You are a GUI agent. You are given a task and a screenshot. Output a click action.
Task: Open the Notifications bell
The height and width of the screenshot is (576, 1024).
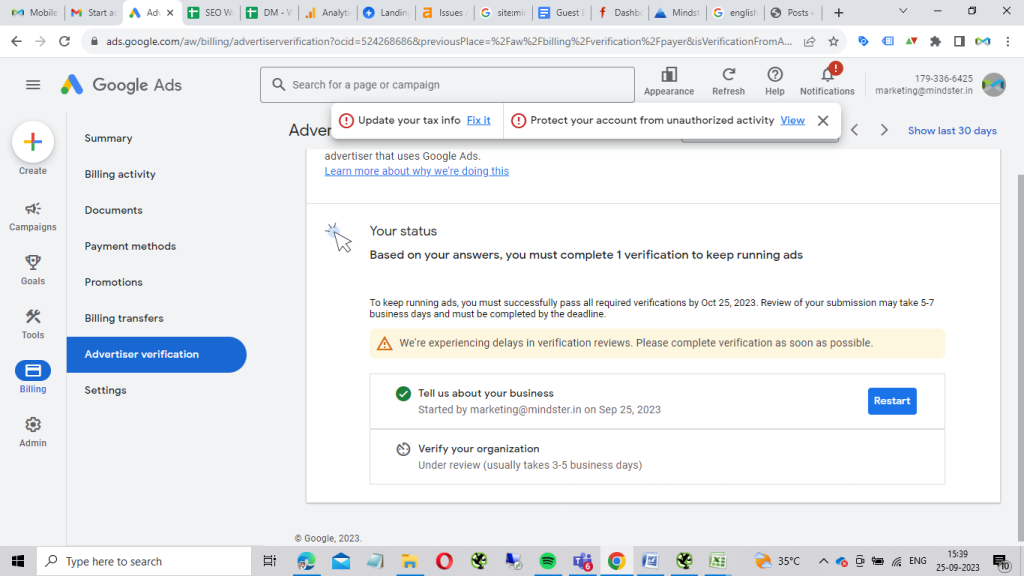pyautogui.click(x=827, y=75)
